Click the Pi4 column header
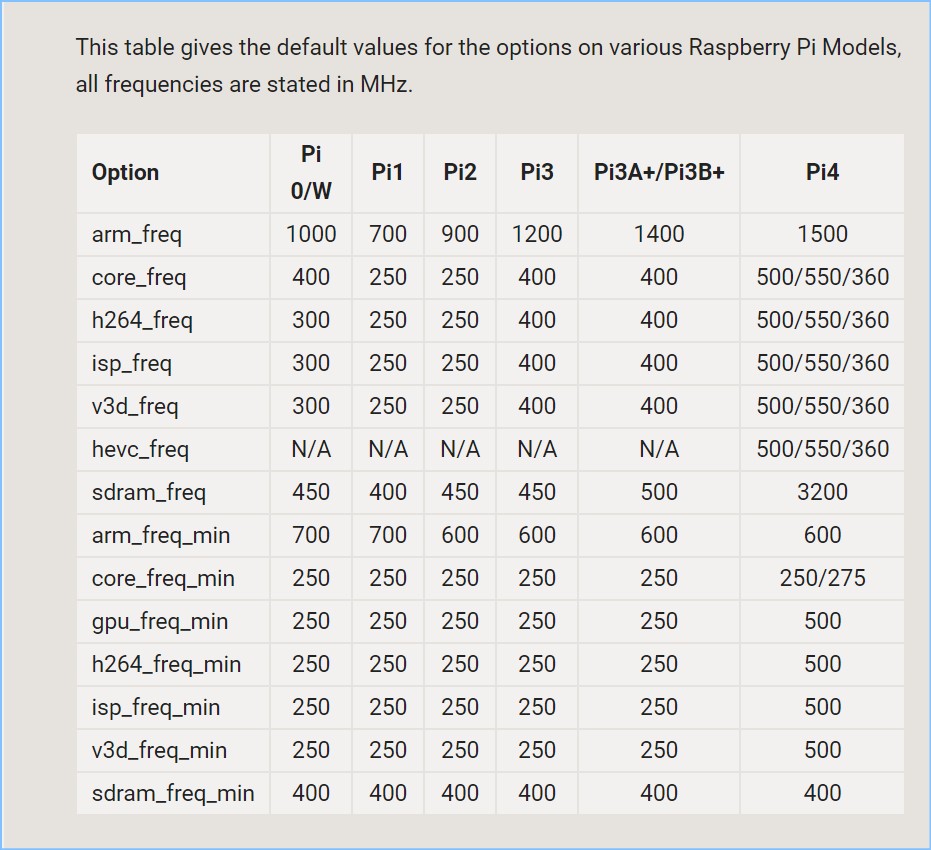931x850 pixels. click(822, 172)
